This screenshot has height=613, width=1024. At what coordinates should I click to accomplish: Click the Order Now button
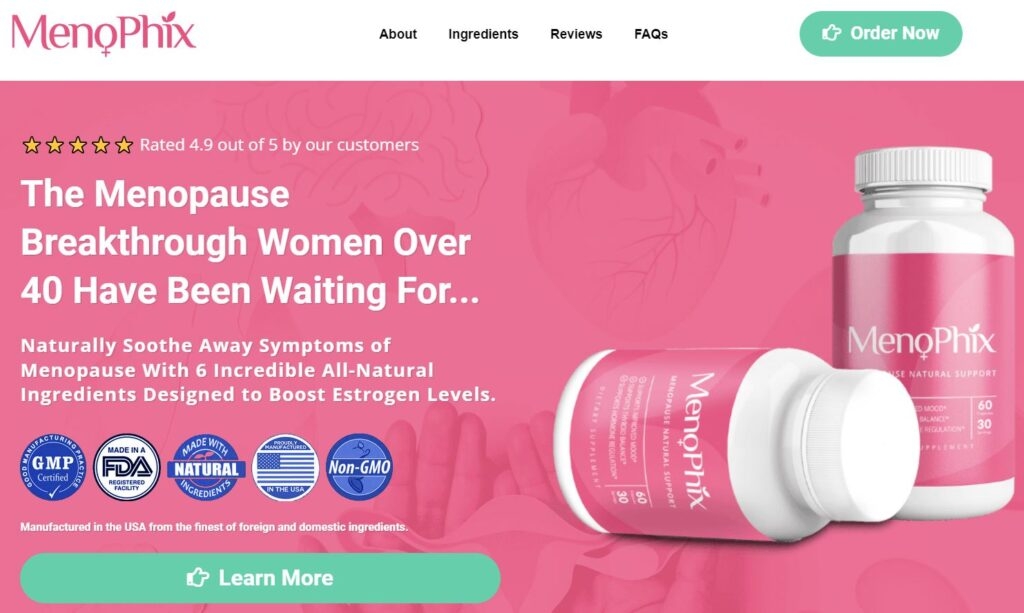880,33
